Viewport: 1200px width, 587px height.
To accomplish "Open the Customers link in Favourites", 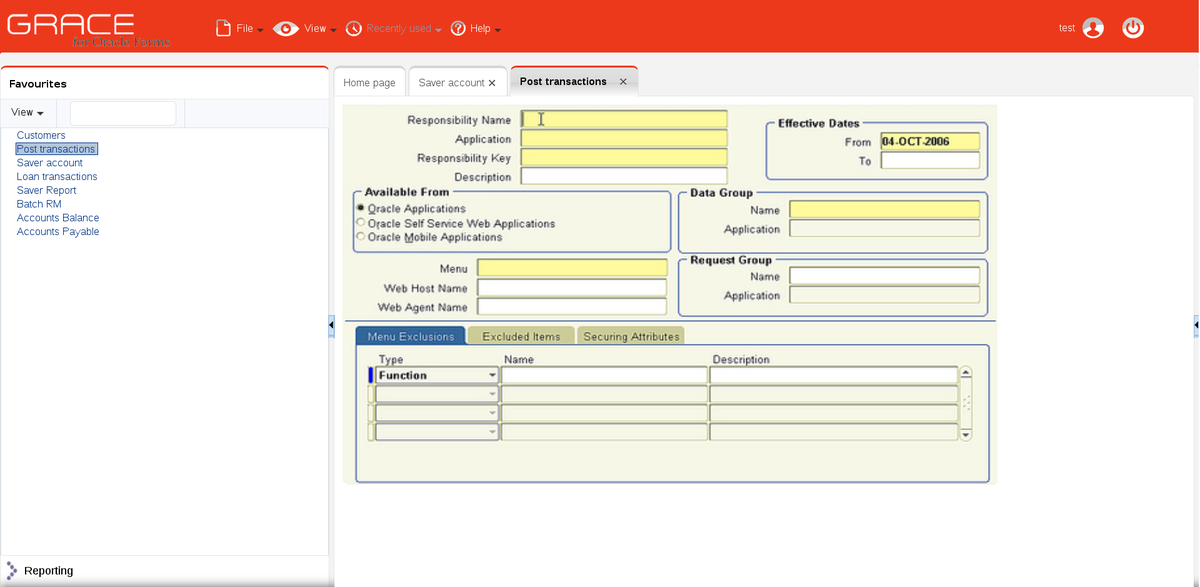I will pos(40,135).
